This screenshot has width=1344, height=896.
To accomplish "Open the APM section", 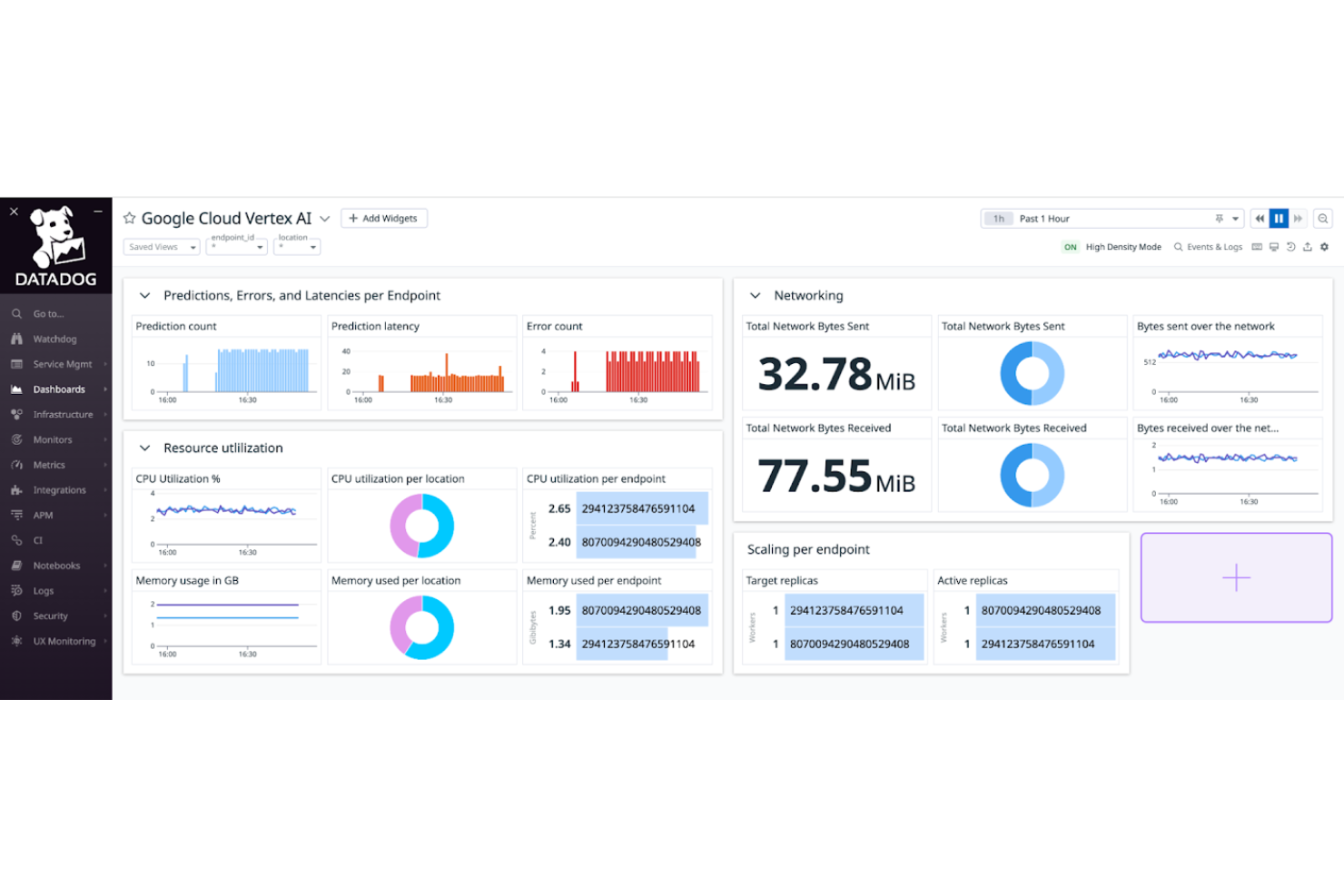I will 42,515.
